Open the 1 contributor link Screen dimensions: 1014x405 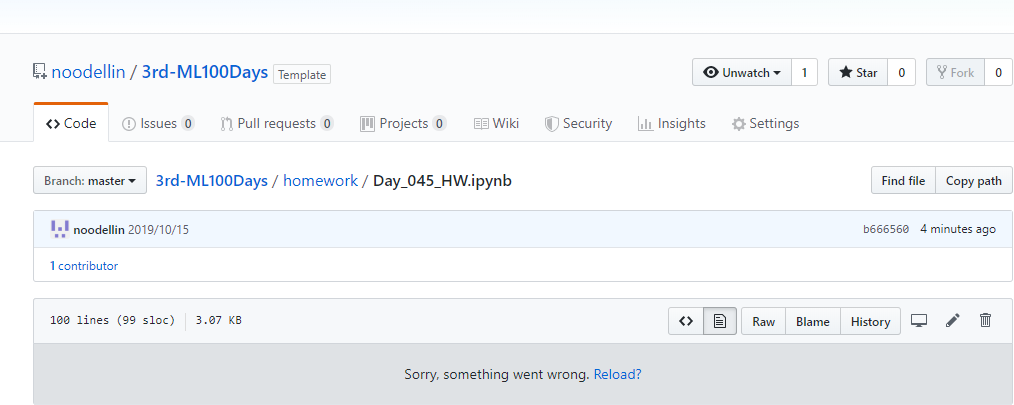point(84,265)
